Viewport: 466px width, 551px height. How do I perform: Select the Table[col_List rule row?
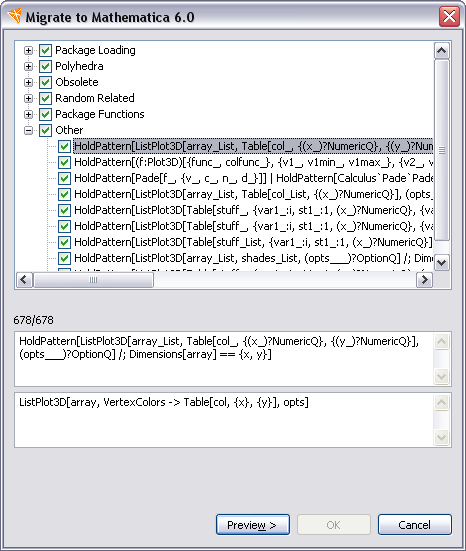[253, 194]
